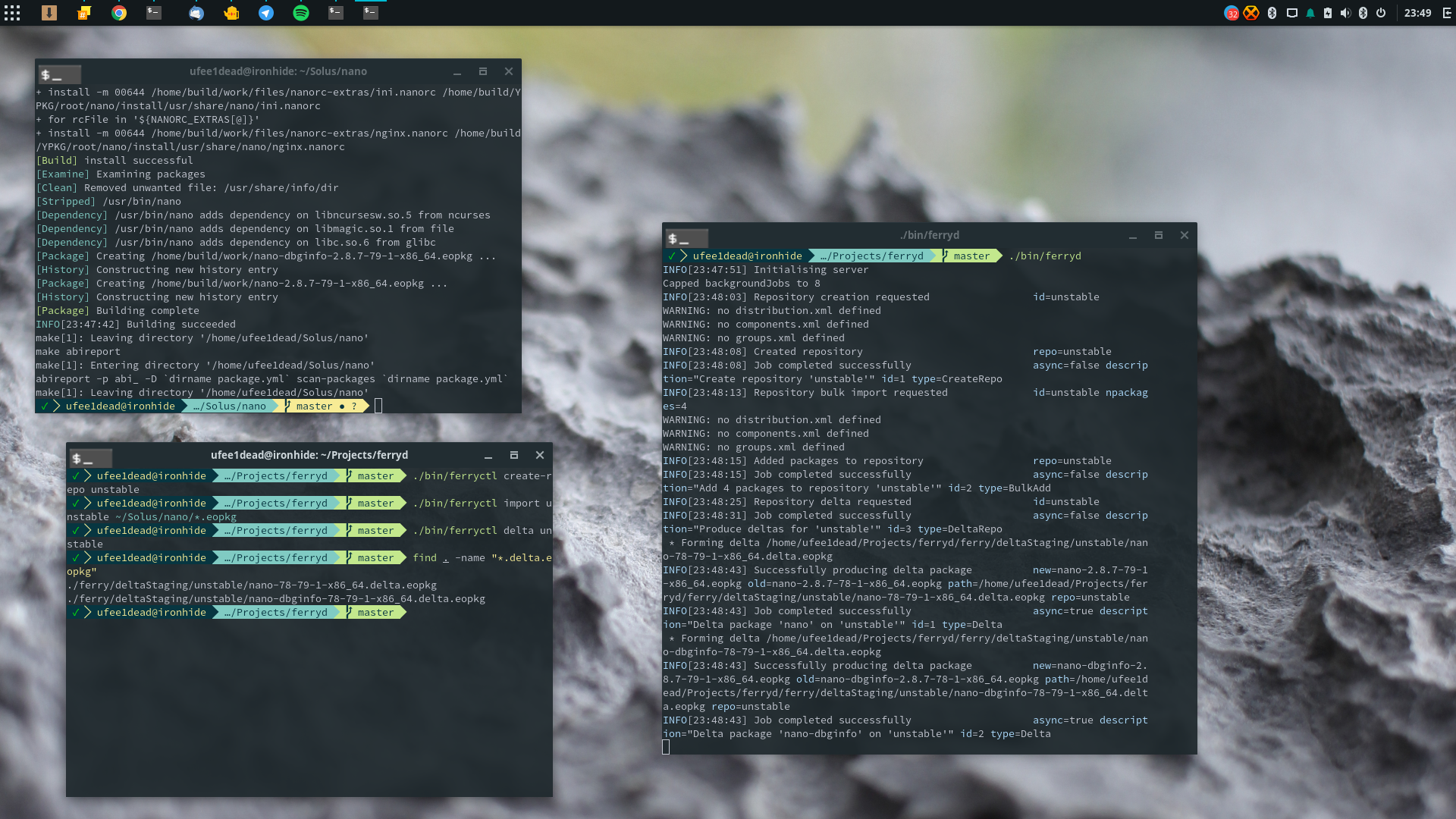Toggle the Raven sidebar arrow icon
This screenshot has width=1456, height=819.
click(x=1447, y=13)
